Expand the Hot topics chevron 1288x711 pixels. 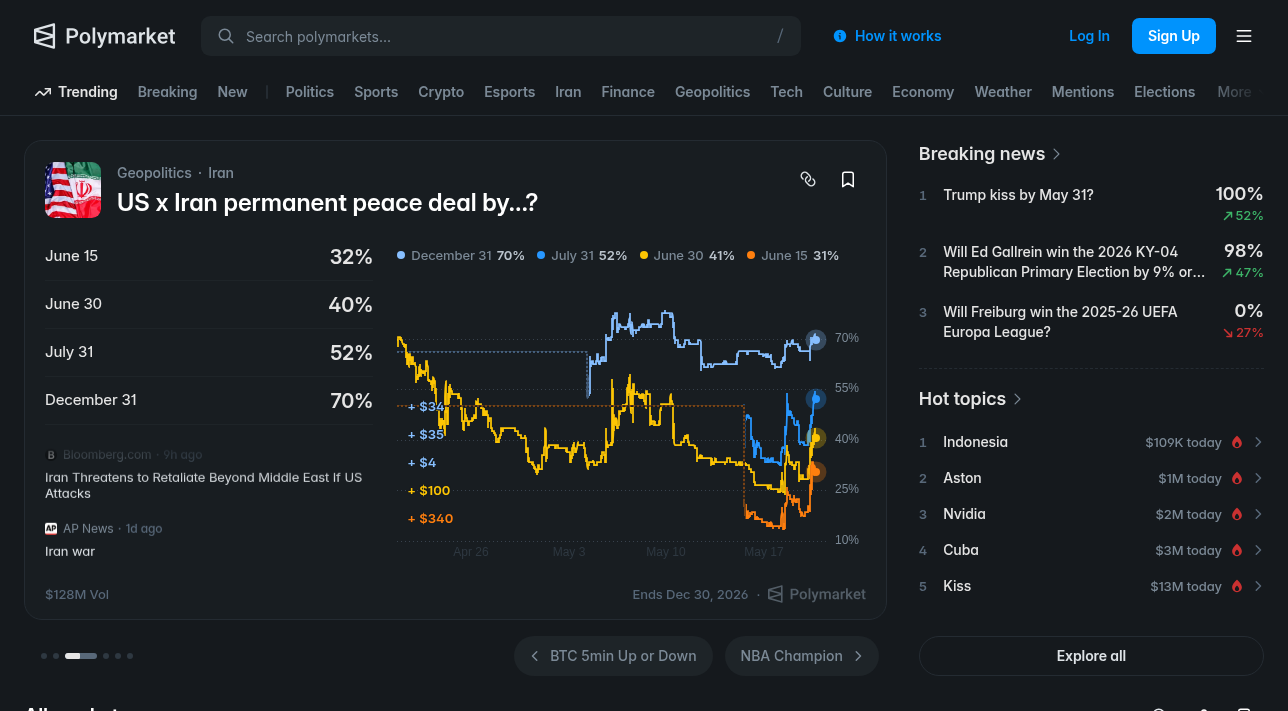(1017, 399)
